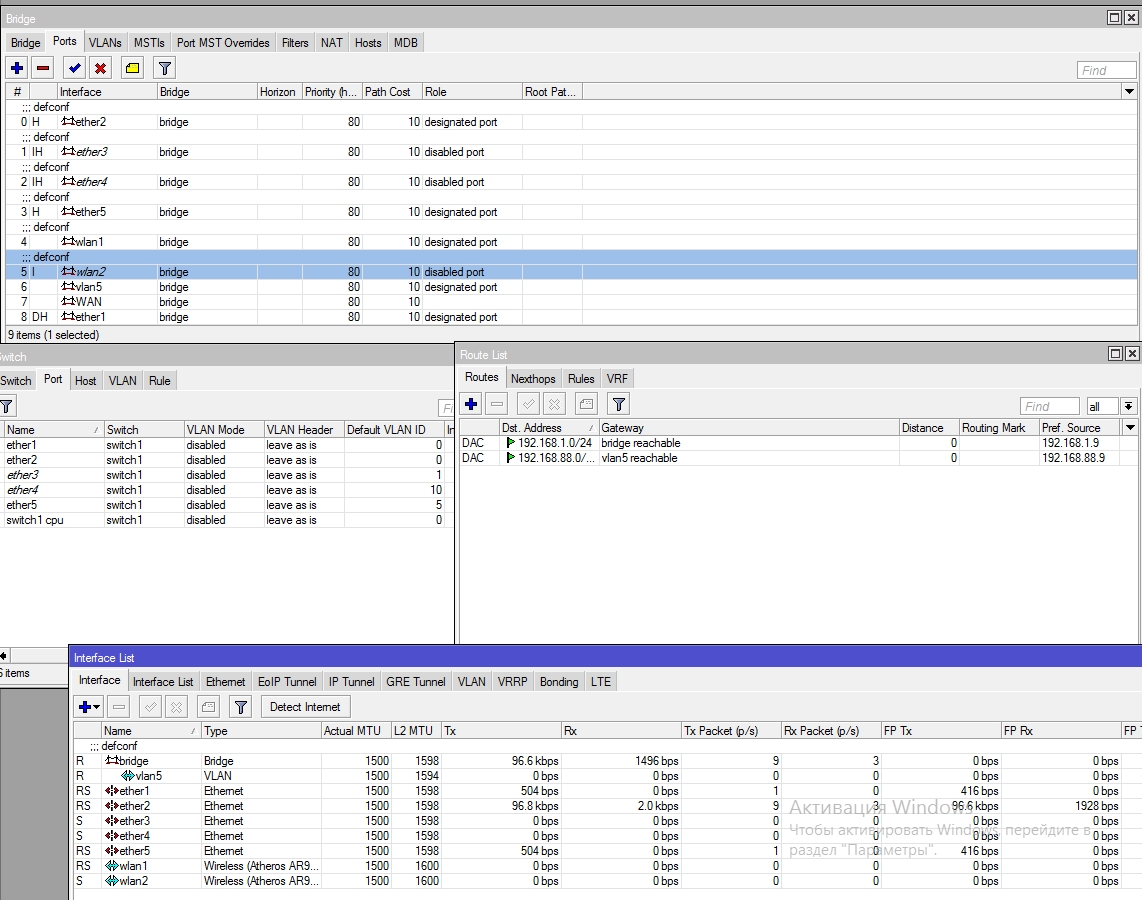Click port icon of ether2 in Bridge Ports

(68, 122)
